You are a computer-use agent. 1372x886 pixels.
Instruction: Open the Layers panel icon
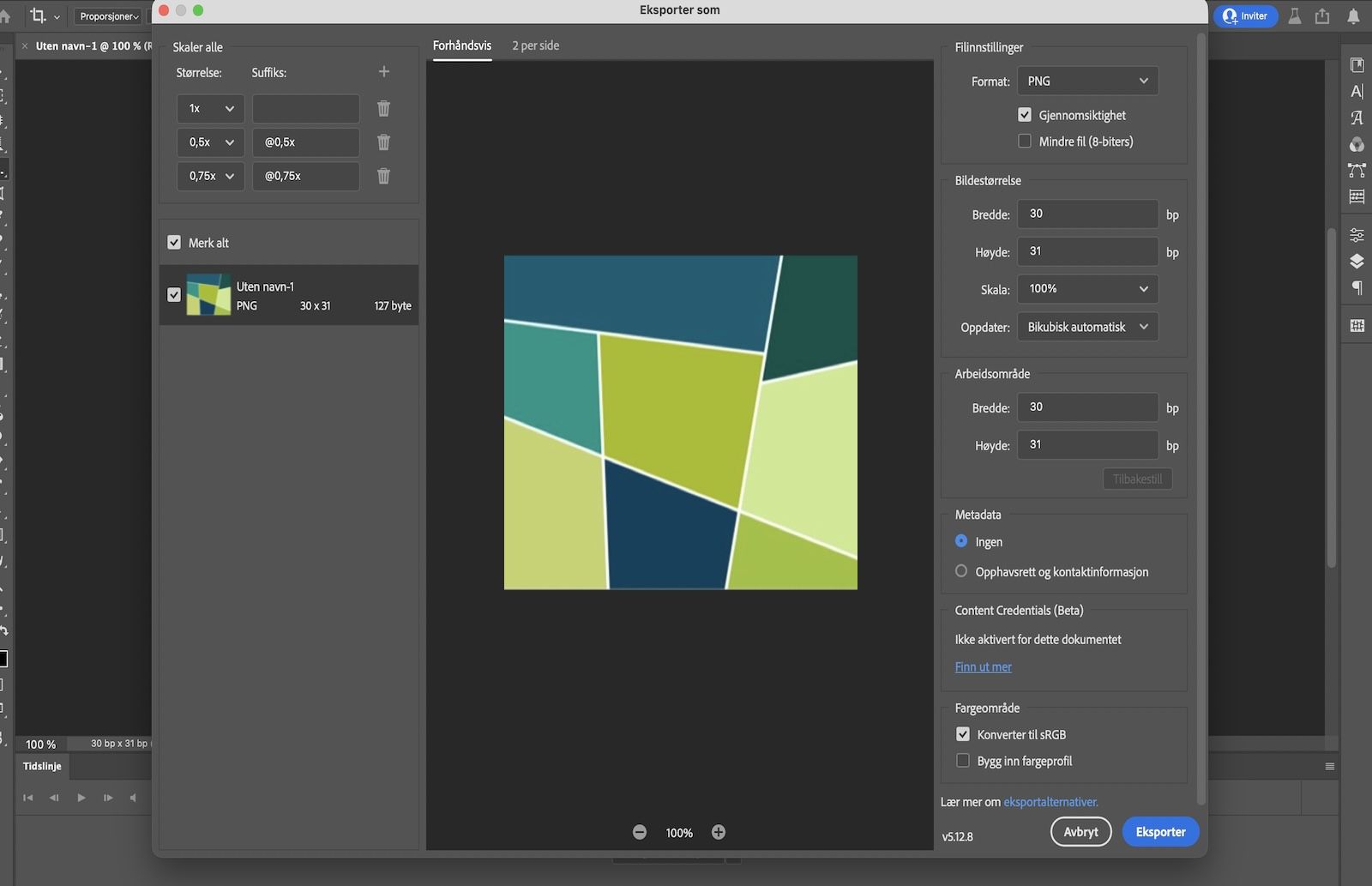click(1357, 262)
